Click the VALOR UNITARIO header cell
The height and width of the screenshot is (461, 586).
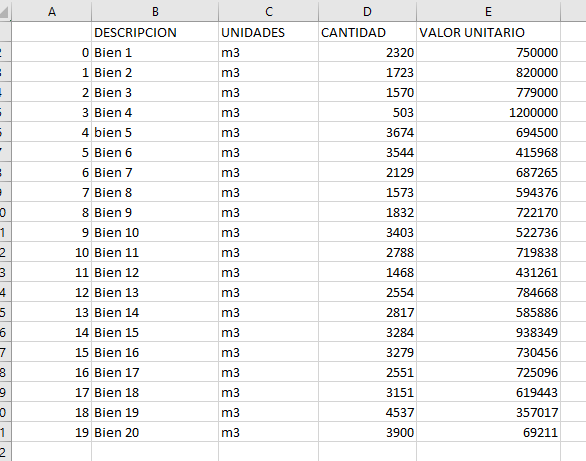[x=488, y=32]
